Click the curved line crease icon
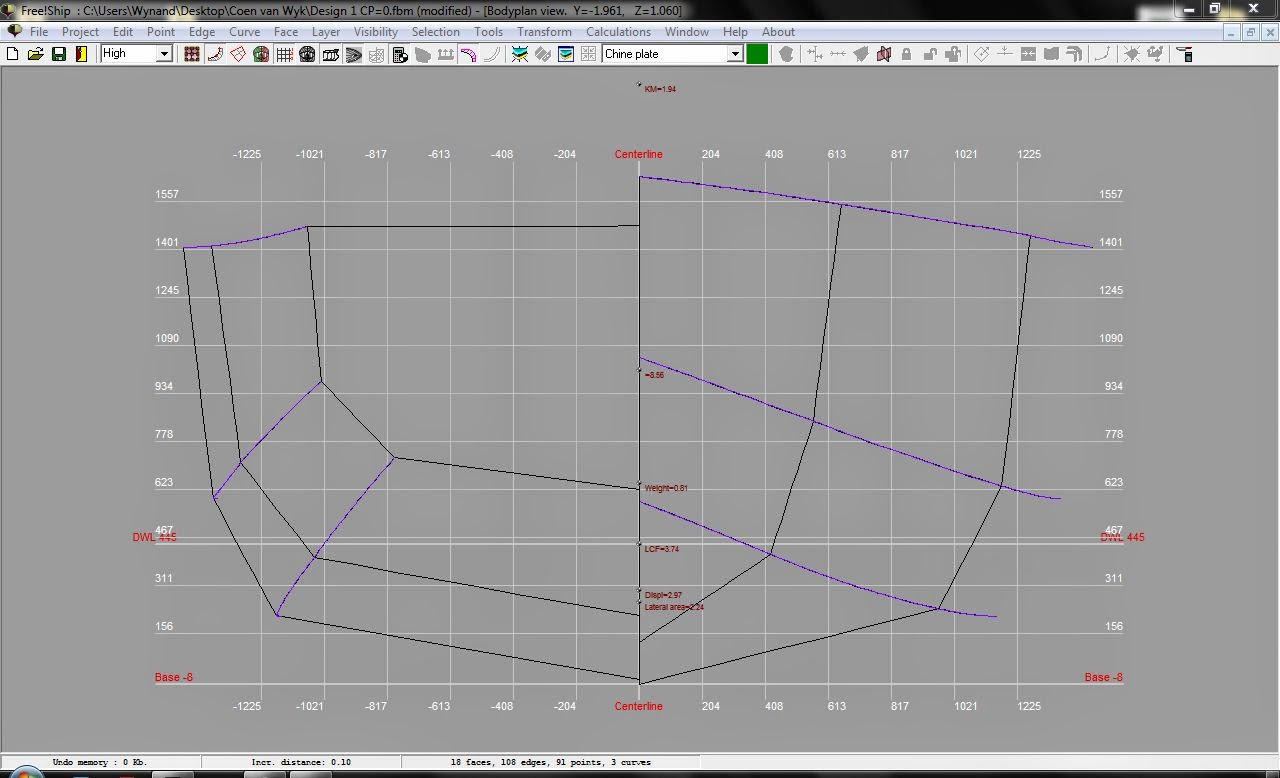This screenshot has width=1280, height=778. [1103, 54]
